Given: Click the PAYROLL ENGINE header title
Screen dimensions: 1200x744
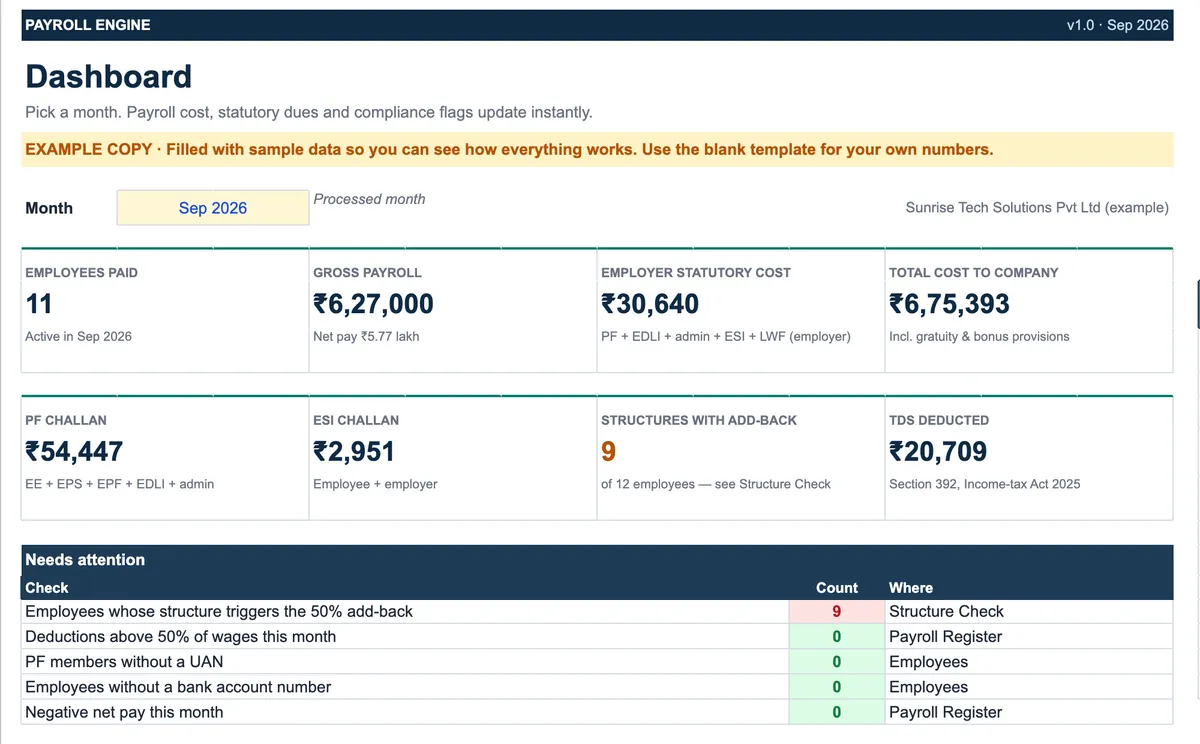Looking at the screenshot, I should click(88, 25).
